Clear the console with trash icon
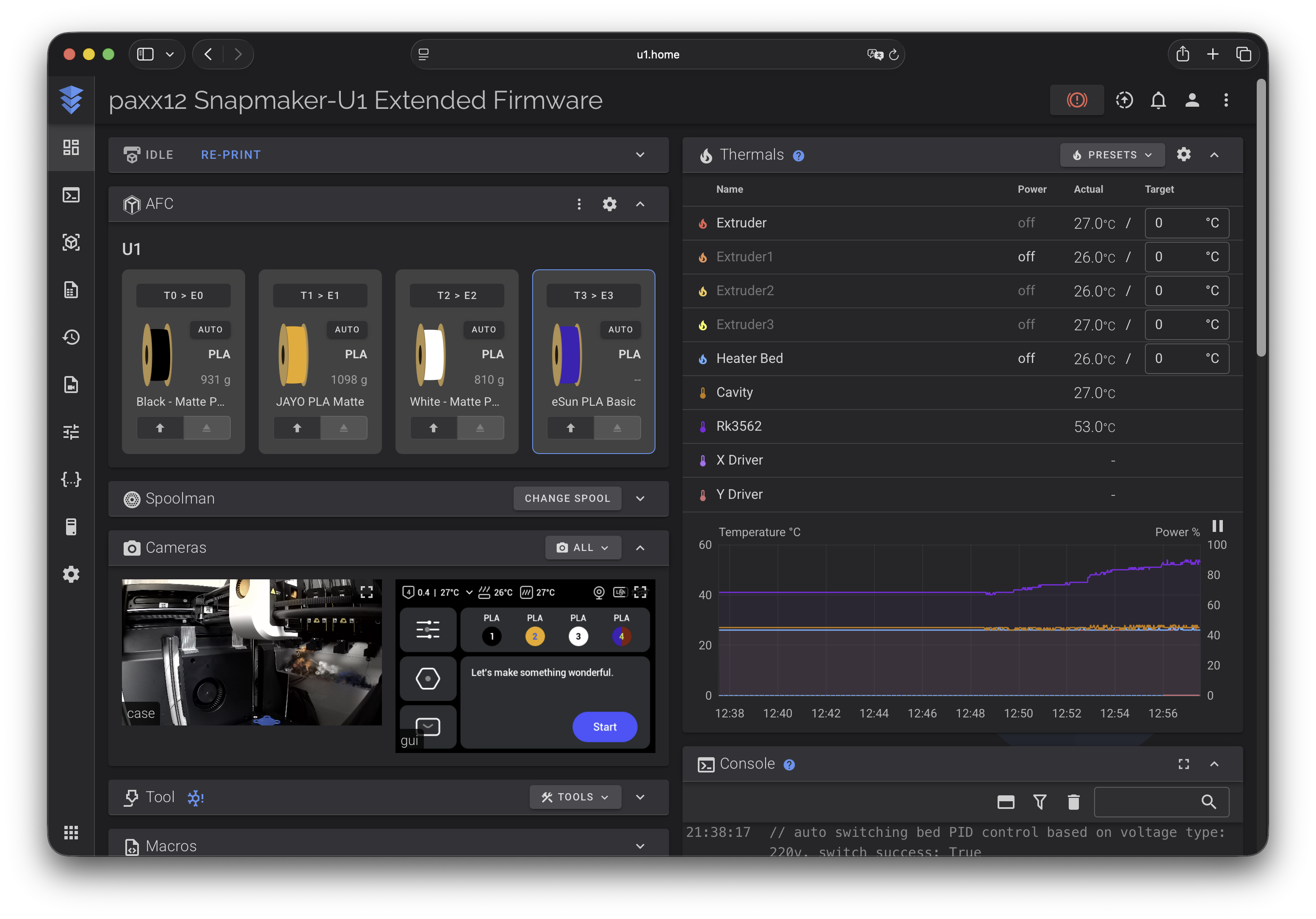 (x=1073, y=801)
